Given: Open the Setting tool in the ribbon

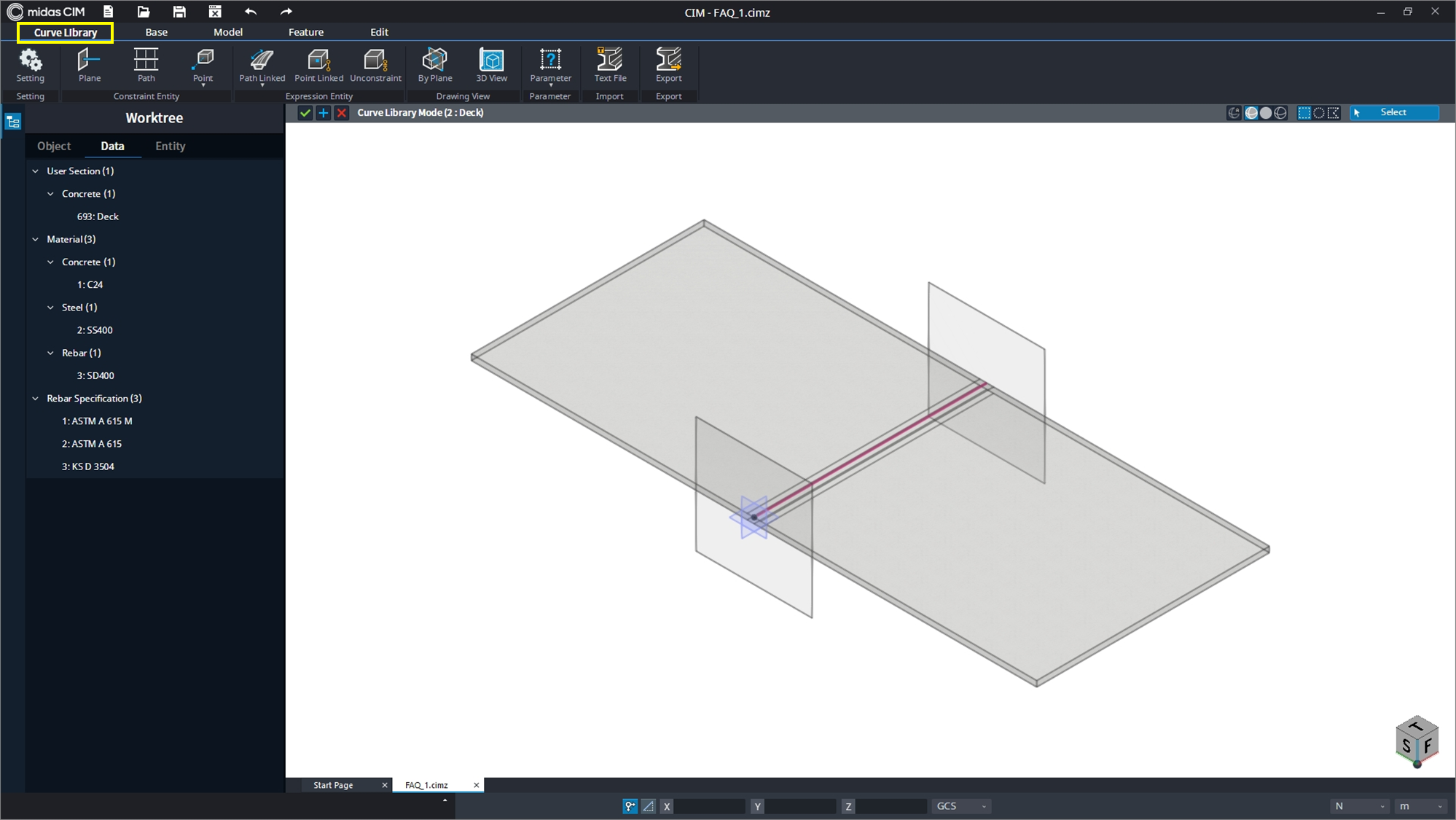Looking at the screenshot, I should click(31, 65).
